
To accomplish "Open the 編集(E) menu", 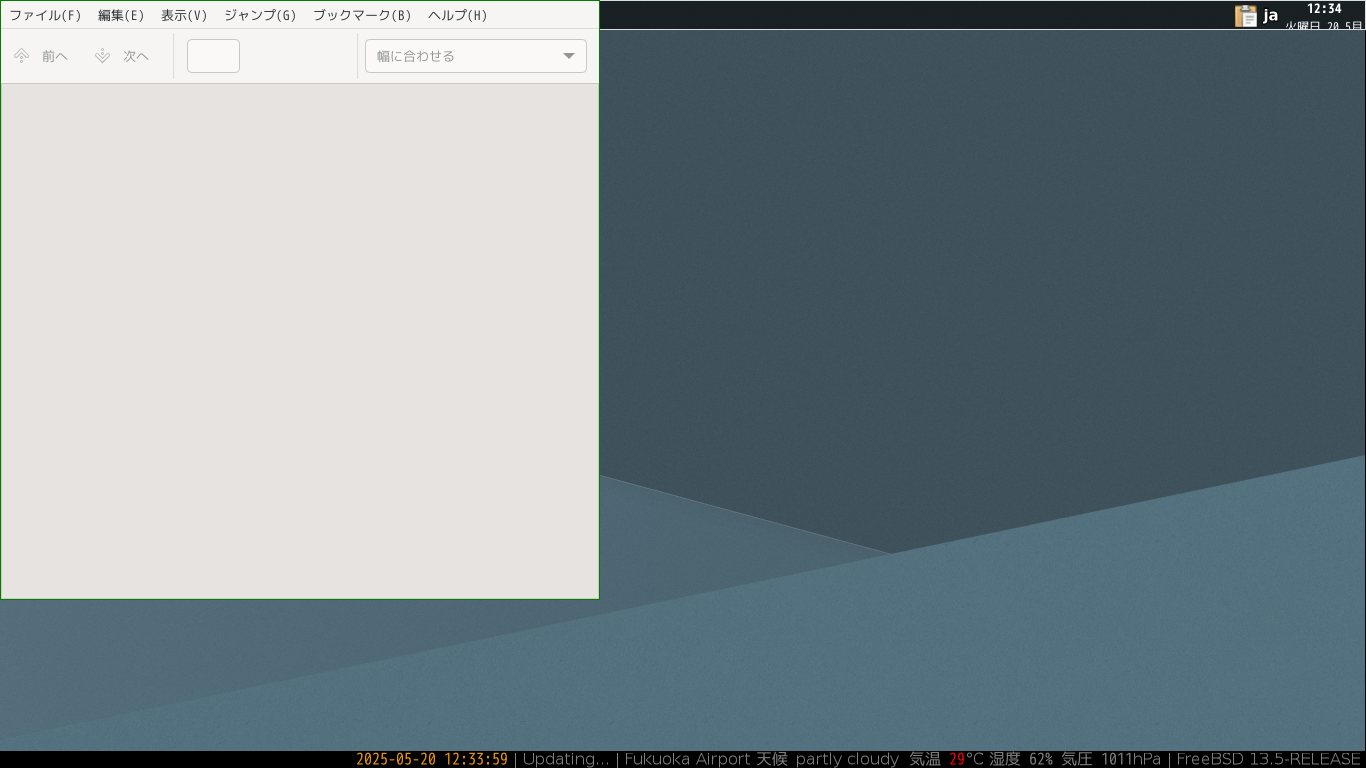I will (121, 15).
